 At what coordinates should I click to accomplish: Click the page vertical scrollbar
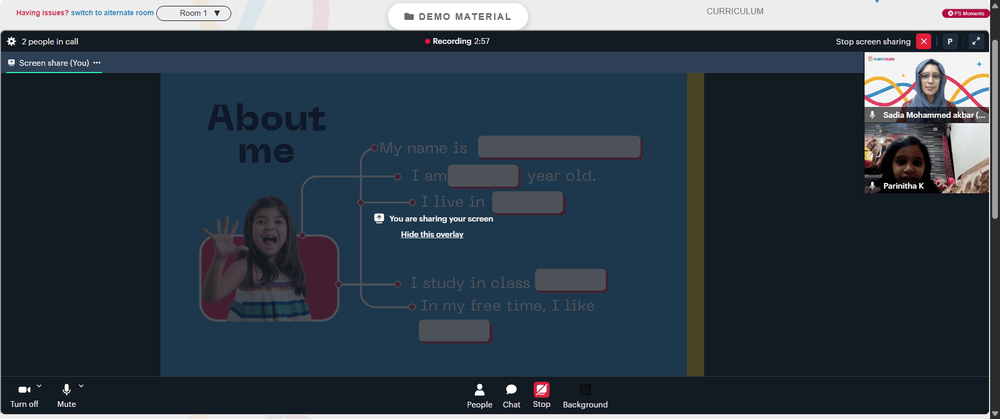[995, 128]
